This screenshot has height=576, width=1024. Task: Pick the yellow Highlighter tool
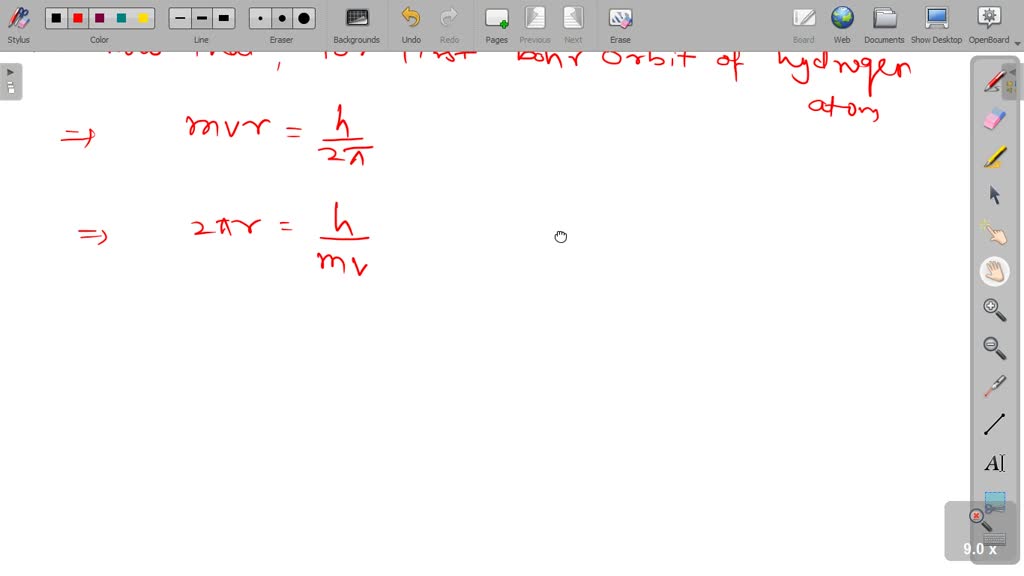pos(994,158)
